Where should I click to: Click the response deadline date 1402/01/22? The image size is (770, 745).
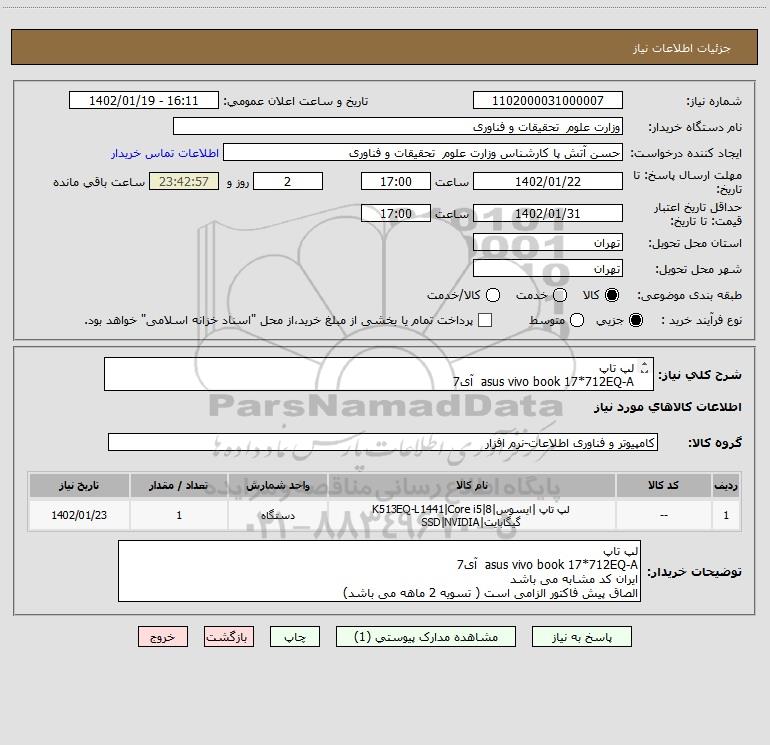[x=548, y=182]
